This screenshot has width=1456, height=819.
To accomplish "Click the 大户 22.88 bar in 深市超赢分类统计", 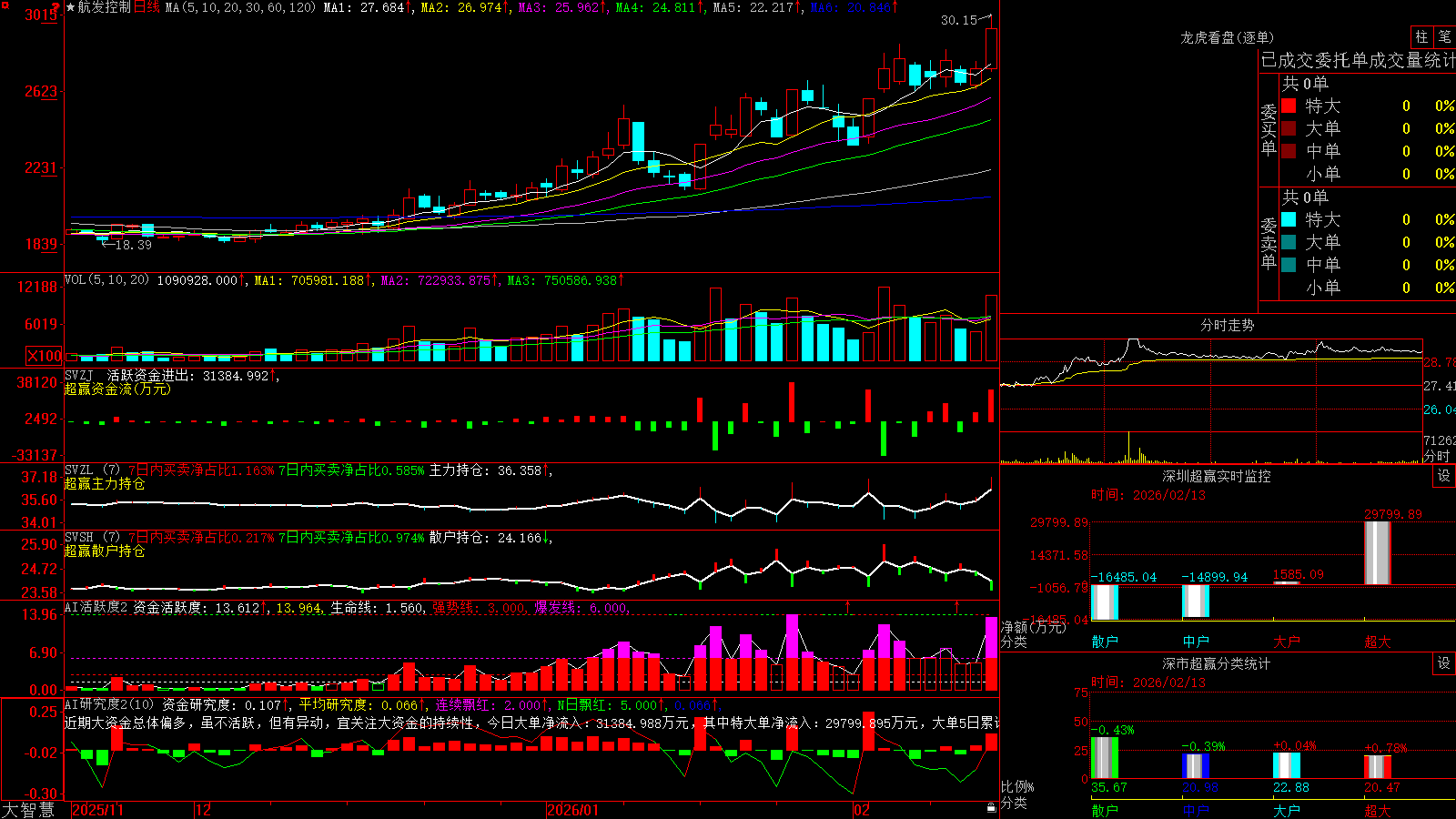I will (1287, 765).
